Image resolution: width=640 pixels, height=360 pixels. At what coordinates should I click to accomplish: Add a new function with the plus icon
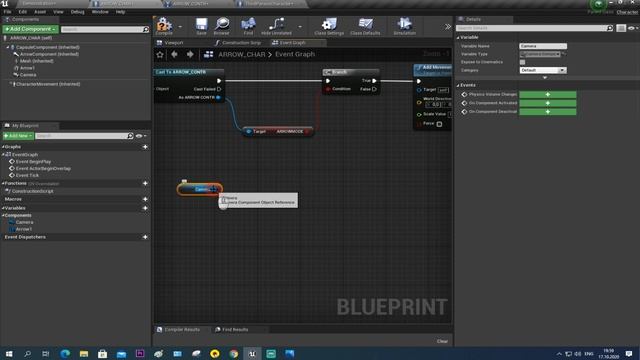coord(145,184)
